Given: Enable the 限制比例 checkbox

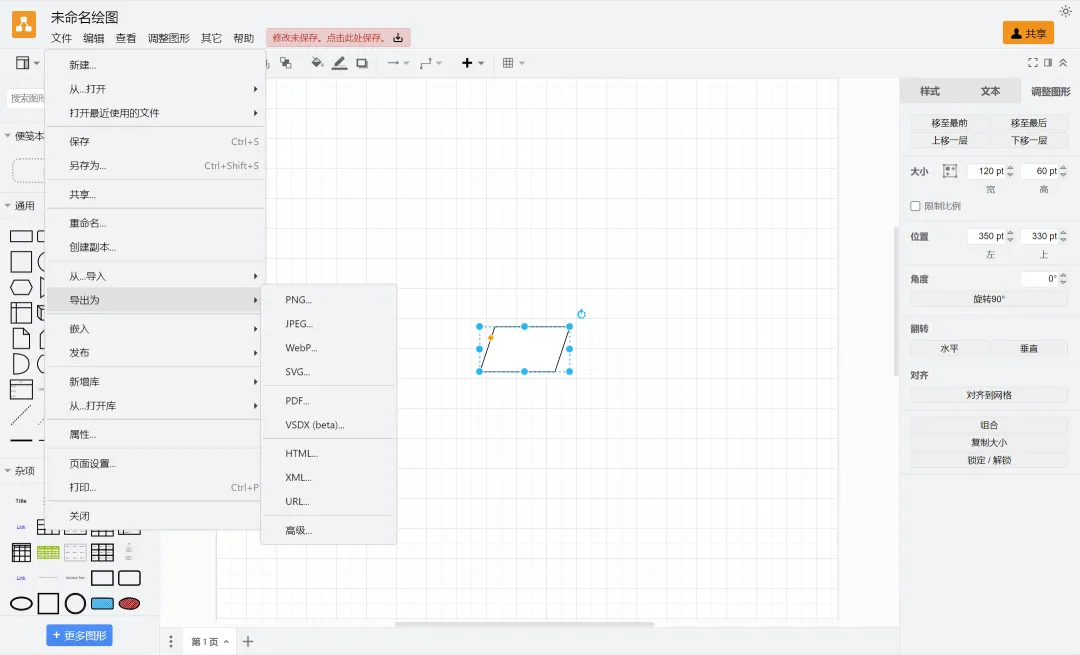Looking at the screenshot, I should click(915, 206).
